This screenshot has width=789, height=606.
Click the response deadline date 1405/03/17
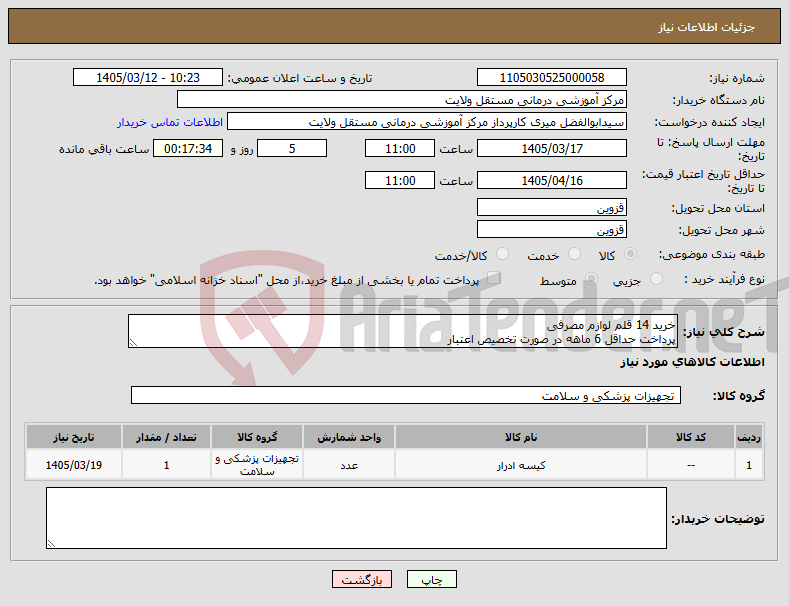point(551,148)
